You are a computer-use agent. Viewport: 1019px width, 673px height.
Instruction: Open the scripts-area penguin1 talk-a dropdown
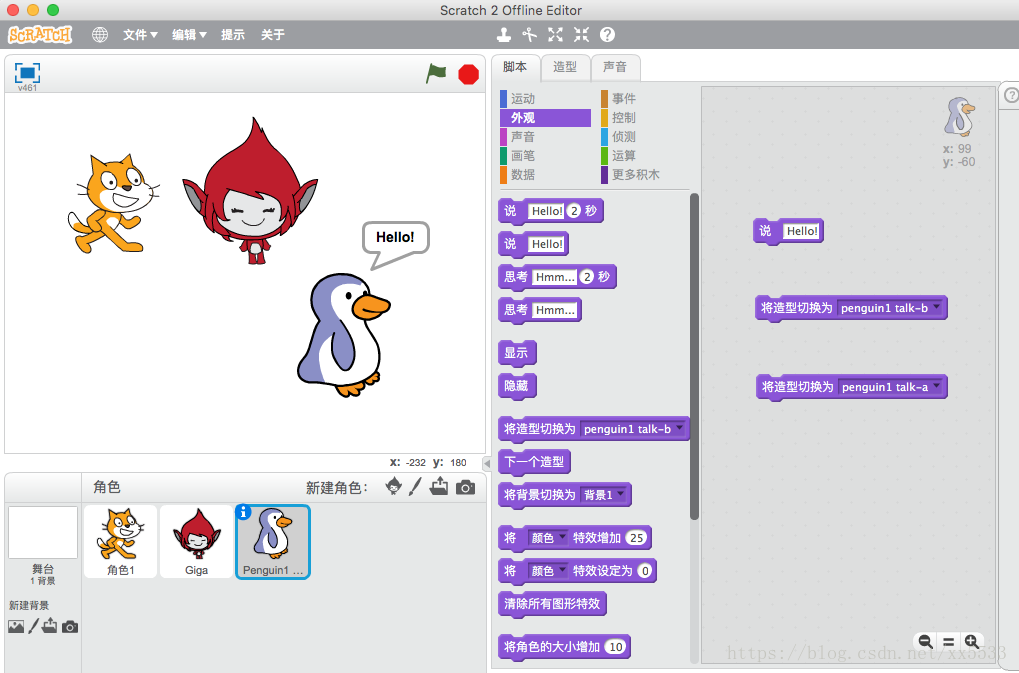[891, 387]
